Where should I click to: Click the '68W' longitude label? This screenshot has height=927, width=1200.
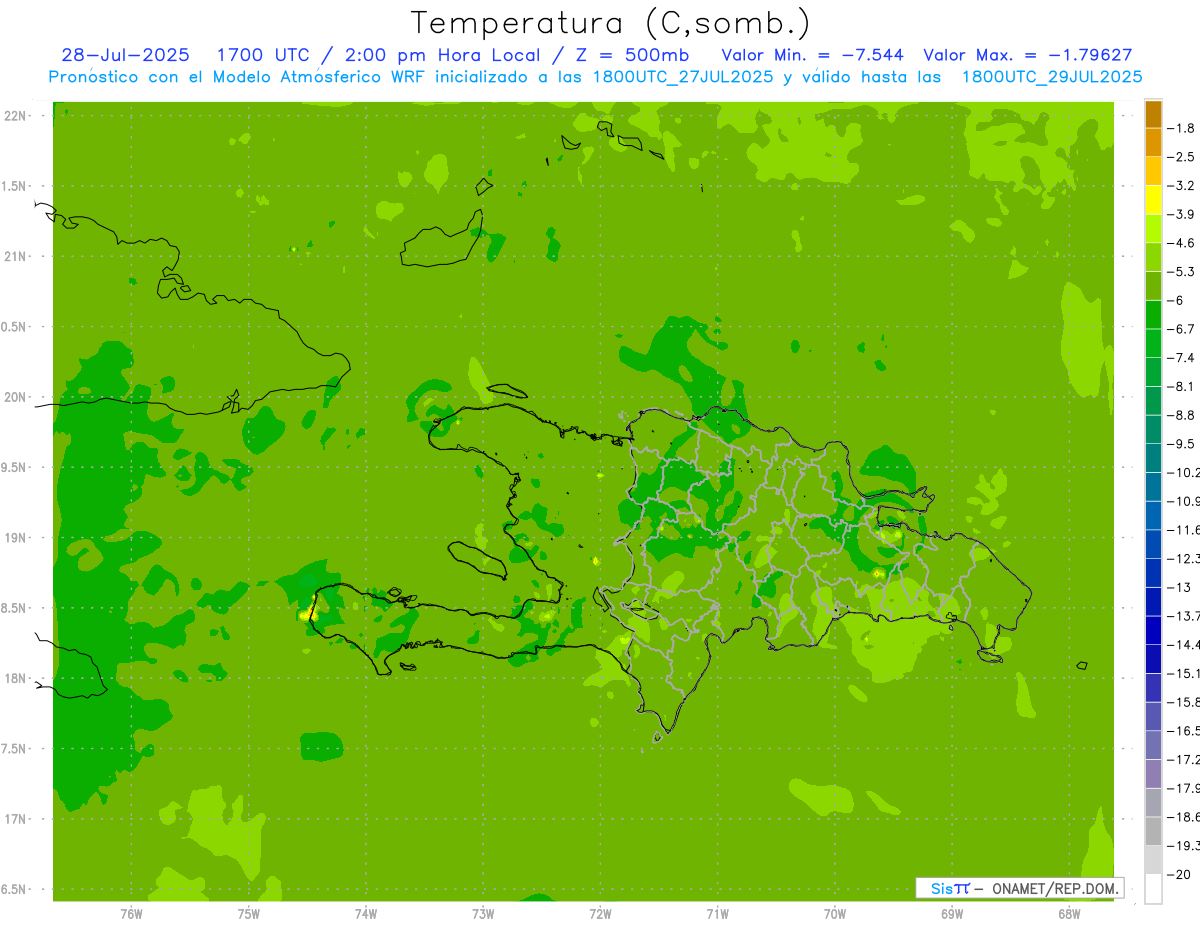coord(1069,913)
